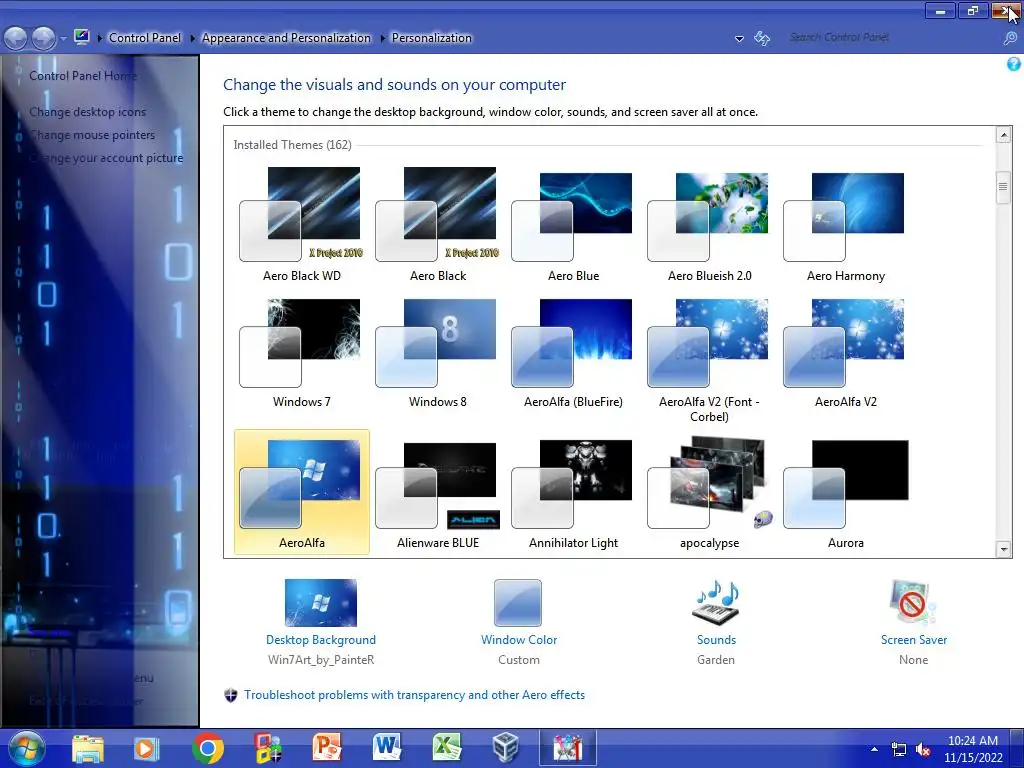Click the theme list scrollbar thumb
1024x768 pixels.
(x=1004, y=188)
